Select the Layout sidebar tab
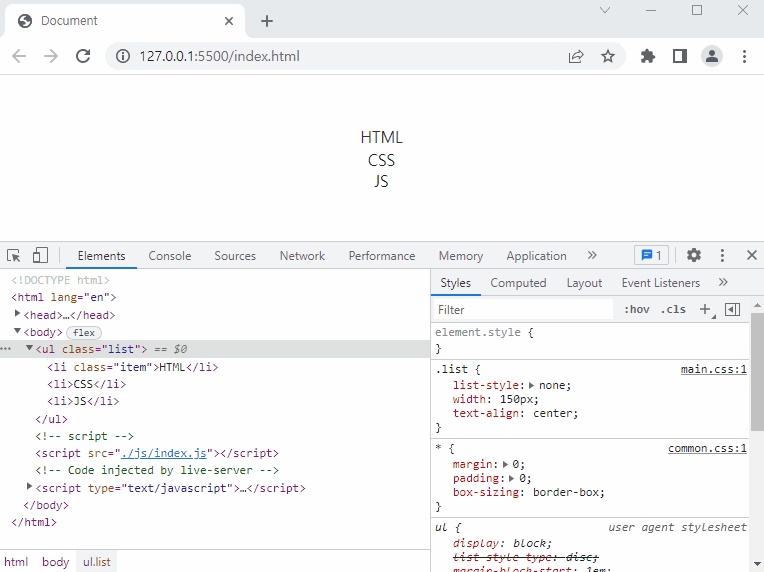The width and height of the screenshot is (764, 572). (584, 283)
